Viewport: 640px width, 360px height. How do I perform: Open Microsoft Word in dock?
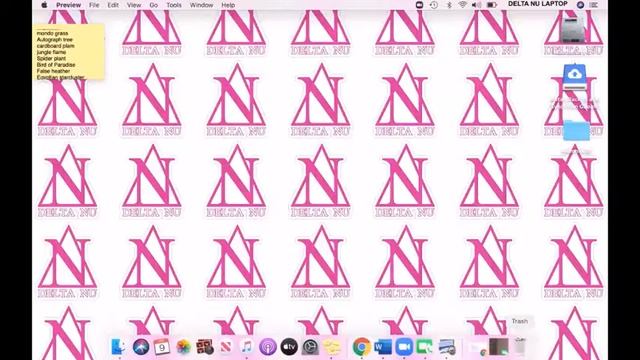pos(383,347)
